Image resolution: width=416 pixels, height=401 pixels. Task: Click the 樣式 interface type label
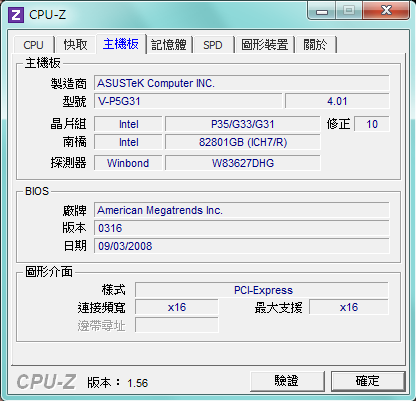point(114,290)
